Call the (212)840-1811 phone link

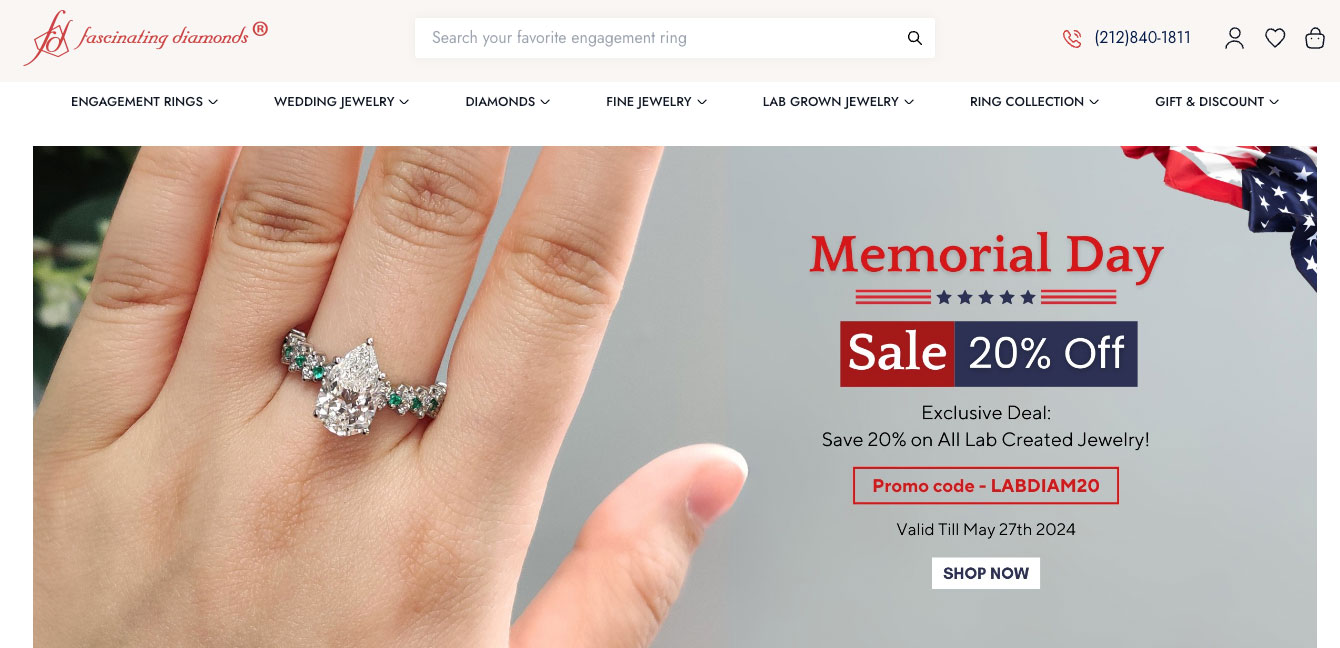tap(1142, 38)
